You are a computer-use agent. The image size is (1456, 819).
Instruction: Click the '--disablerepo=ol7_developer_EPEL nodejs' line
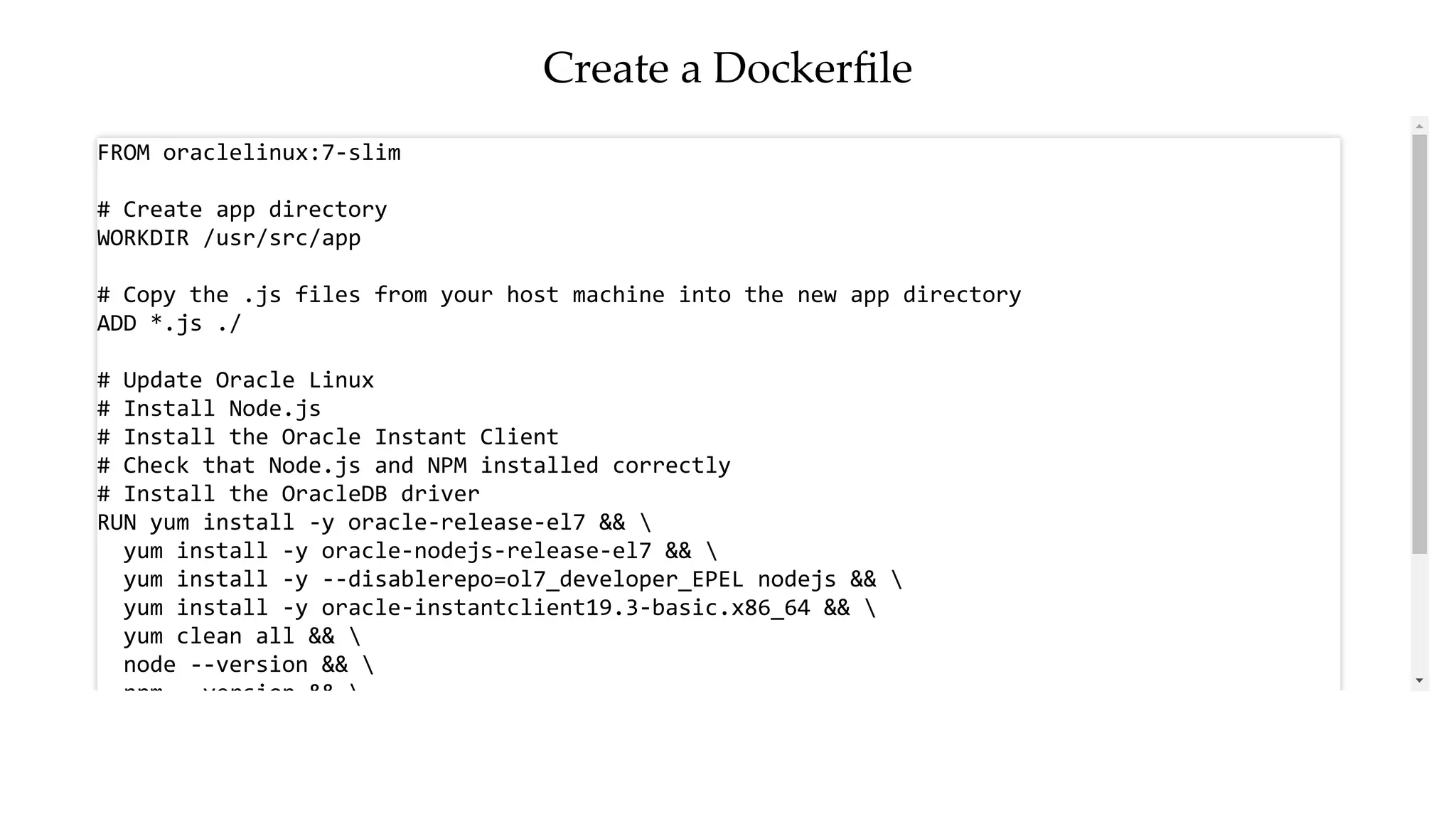(513, 579)
